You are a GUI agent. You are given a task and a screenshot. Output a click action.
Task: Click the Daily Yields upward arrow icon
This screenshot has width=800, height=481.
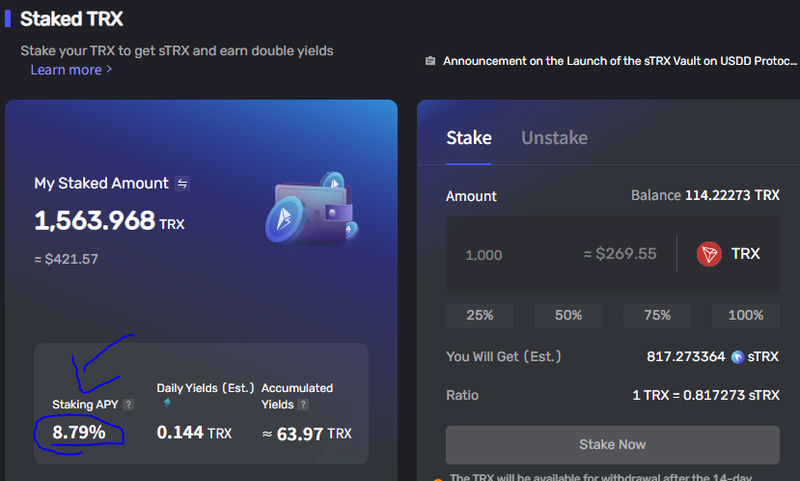click(x=167, y=403)
